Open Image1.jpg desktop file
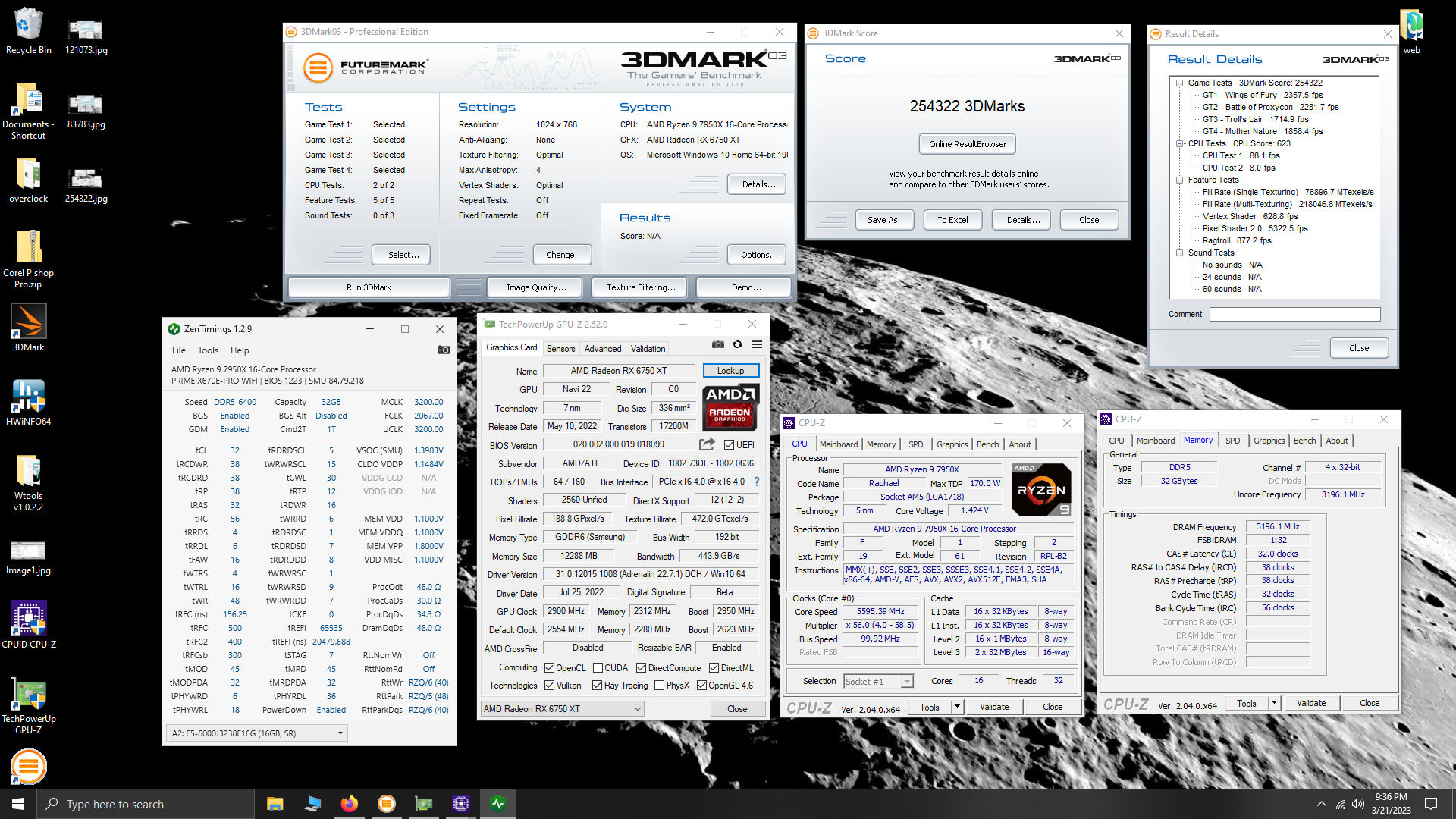 point(29,557)
